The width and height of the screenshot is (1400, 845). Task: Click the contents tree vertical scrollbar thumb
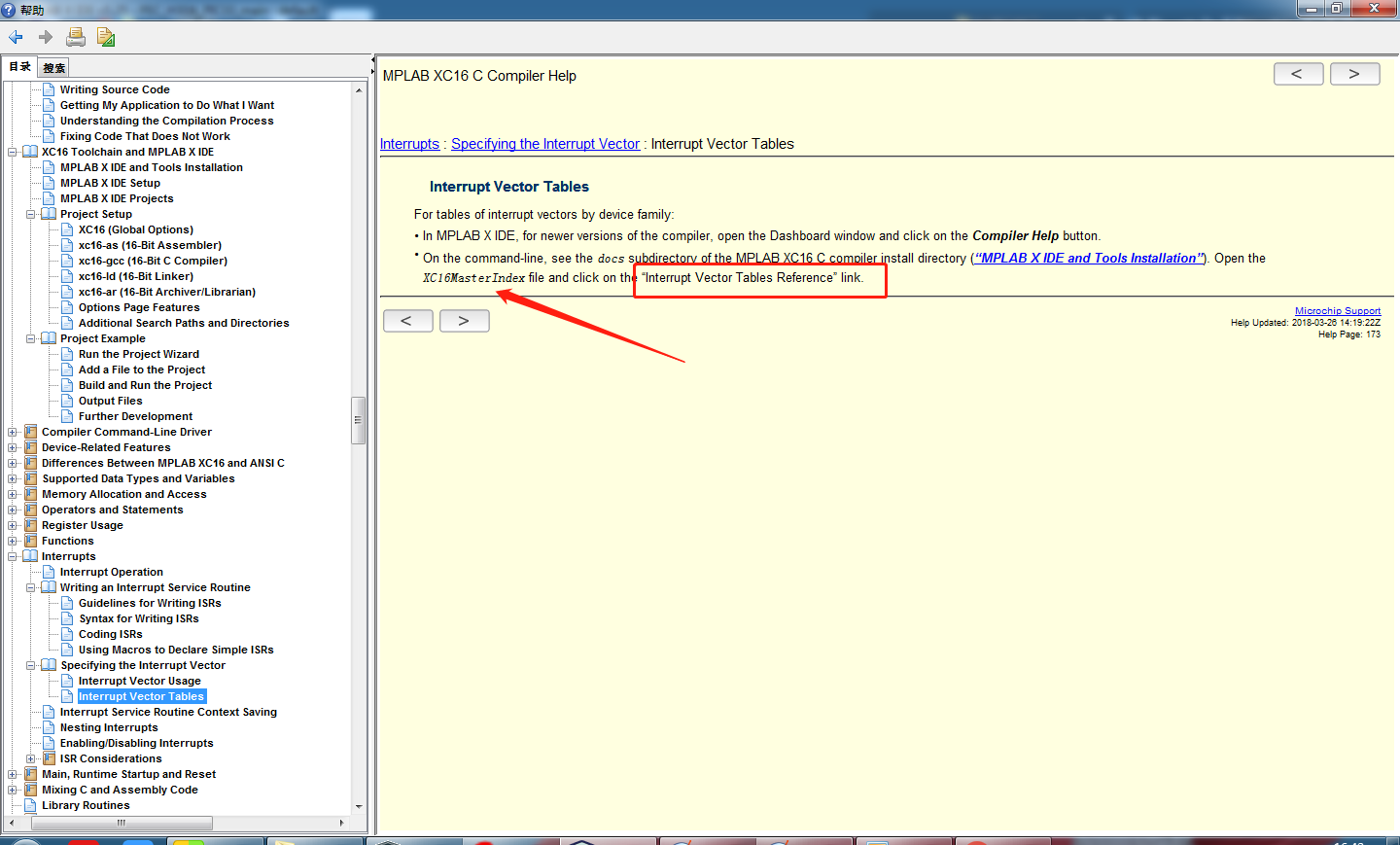coord(358,420)
